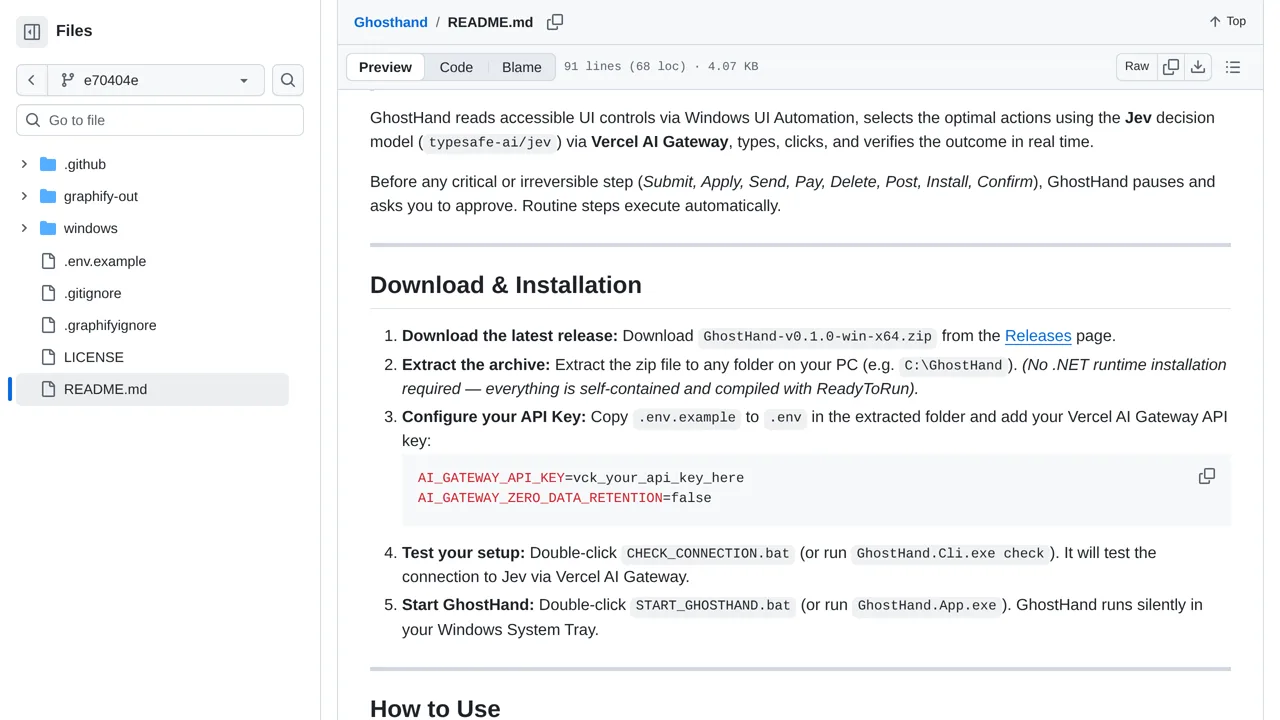Copy the API key code block

tap(1207, 477)
